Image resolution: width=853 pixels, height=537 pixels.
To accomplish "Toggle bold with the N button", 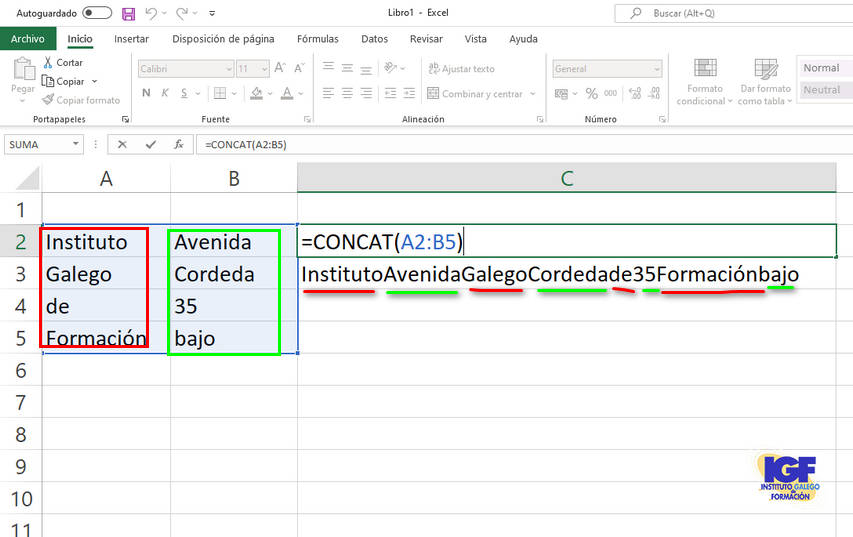I will point(146,93).
